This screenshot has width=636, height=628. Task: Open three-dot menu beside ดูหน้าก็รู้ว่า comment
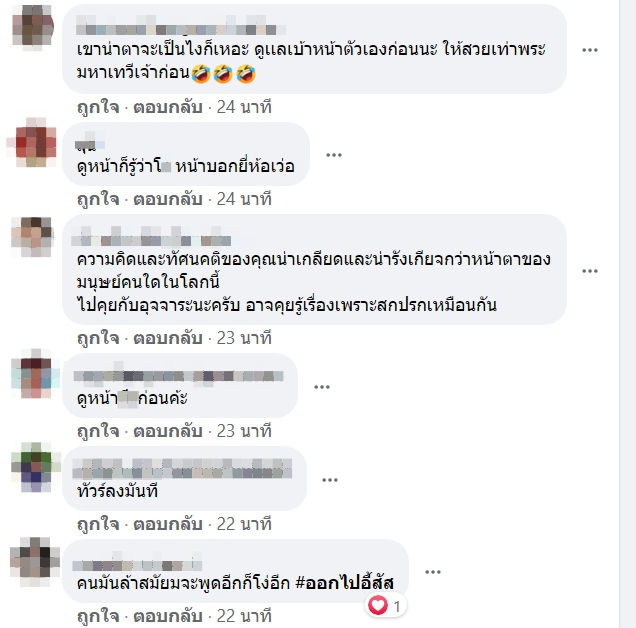click(334, 155)
